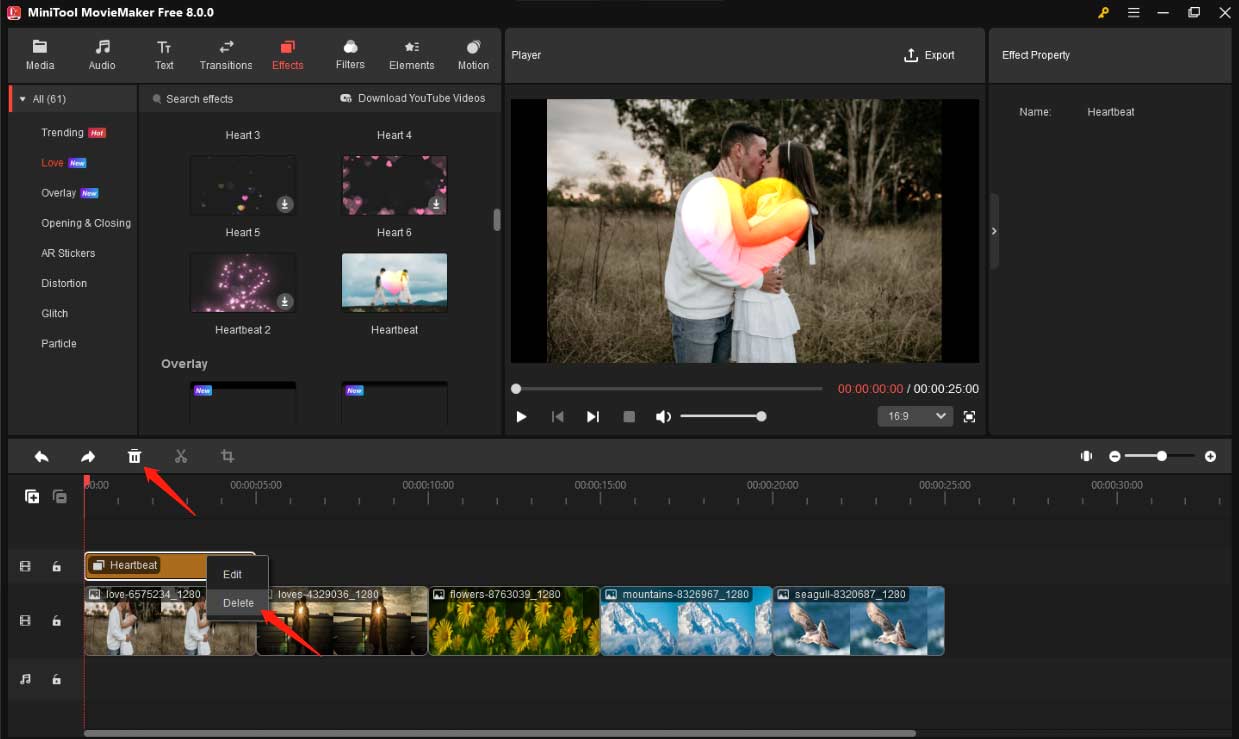Viewport: 1239px width, 739px height.
Task: Click the Crop tool icon
Action: point(227,456)
